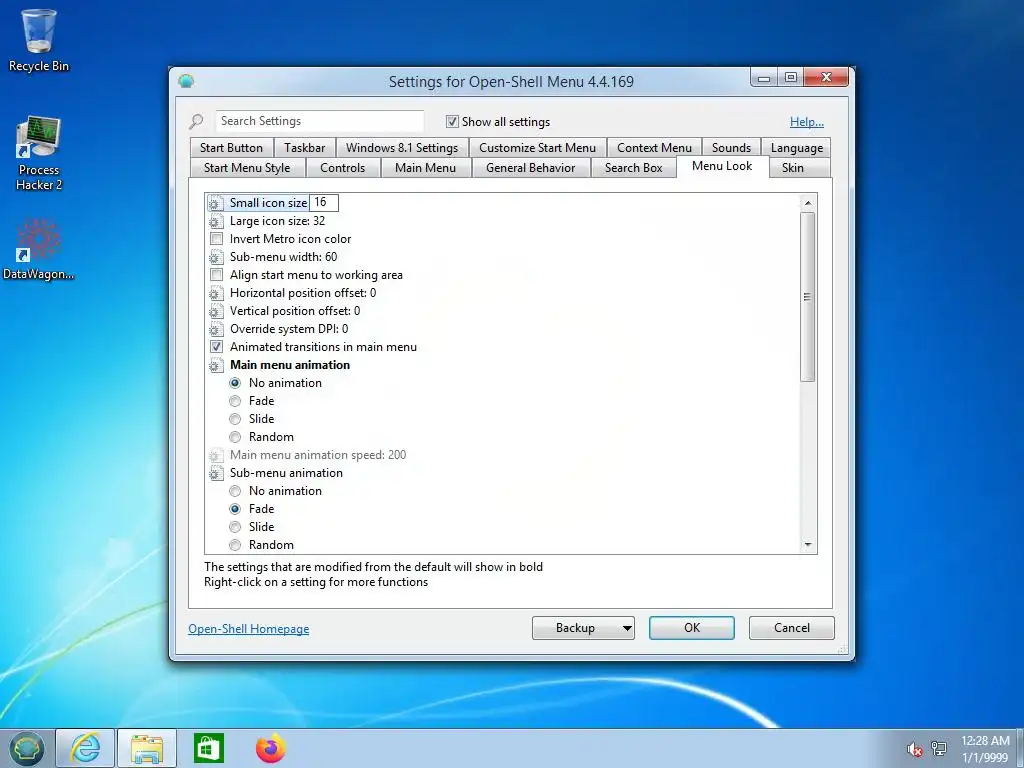
Task: Open the Windows 8.1 Settings tab
Action: coord(402,148)
